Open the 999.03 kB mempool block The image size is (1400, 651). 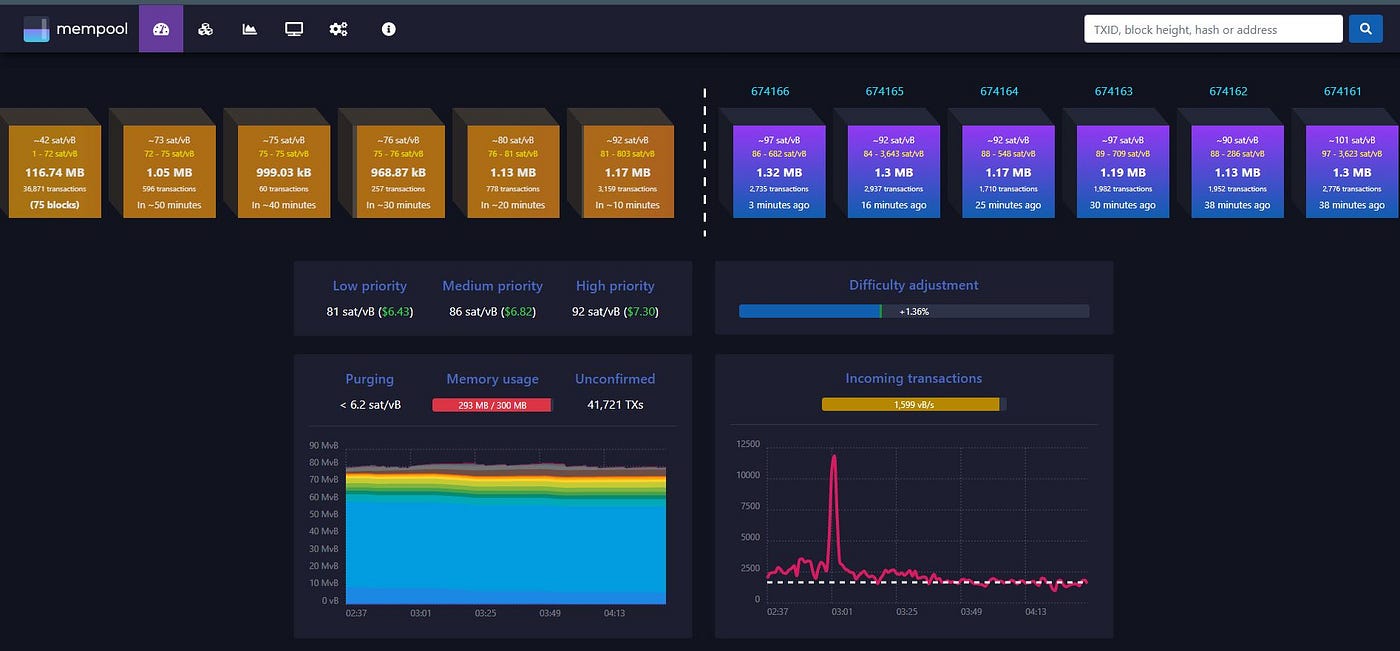[284, 171]
